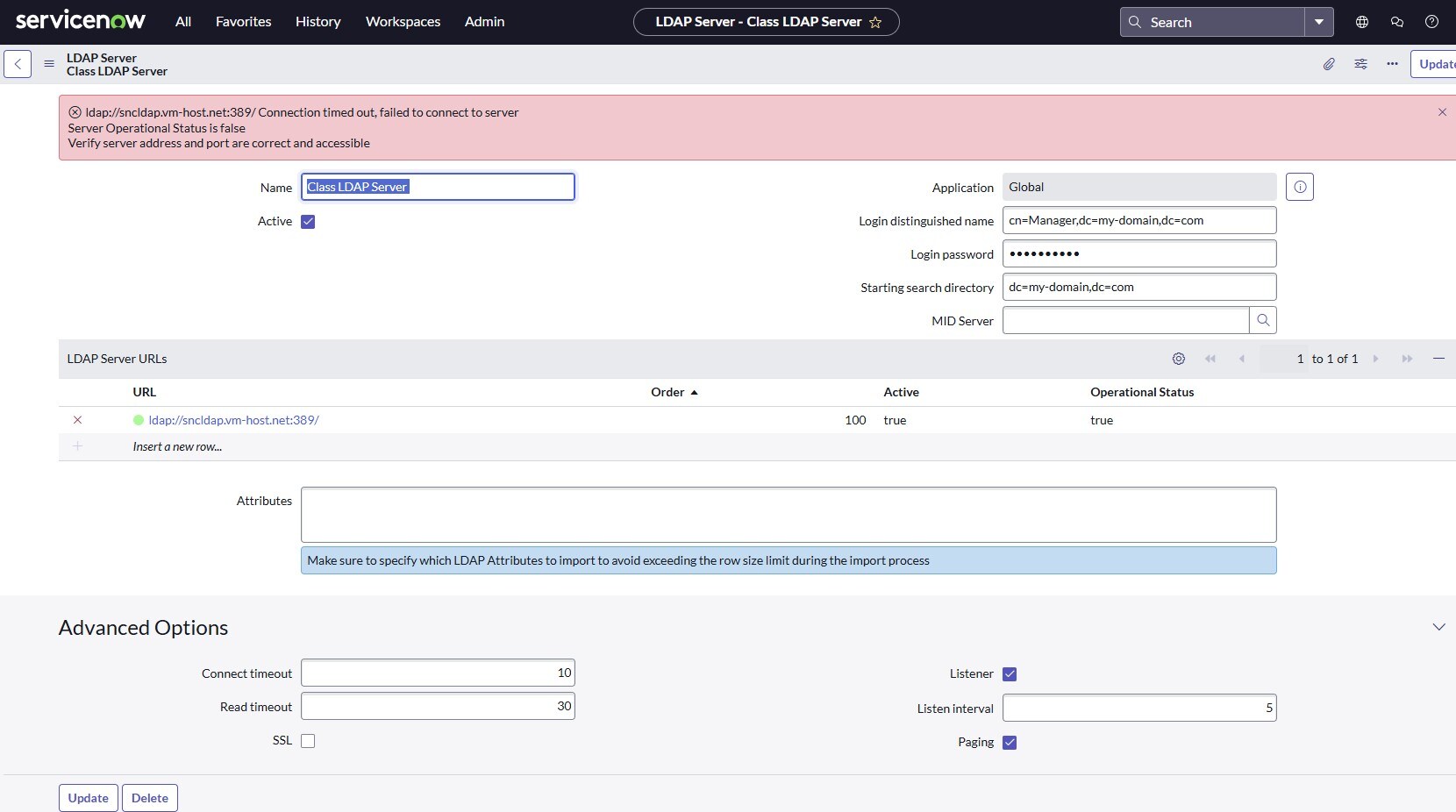Switch to the Workspaces menu
This screenshot has width=1456, height=812.
pos(403,21)
